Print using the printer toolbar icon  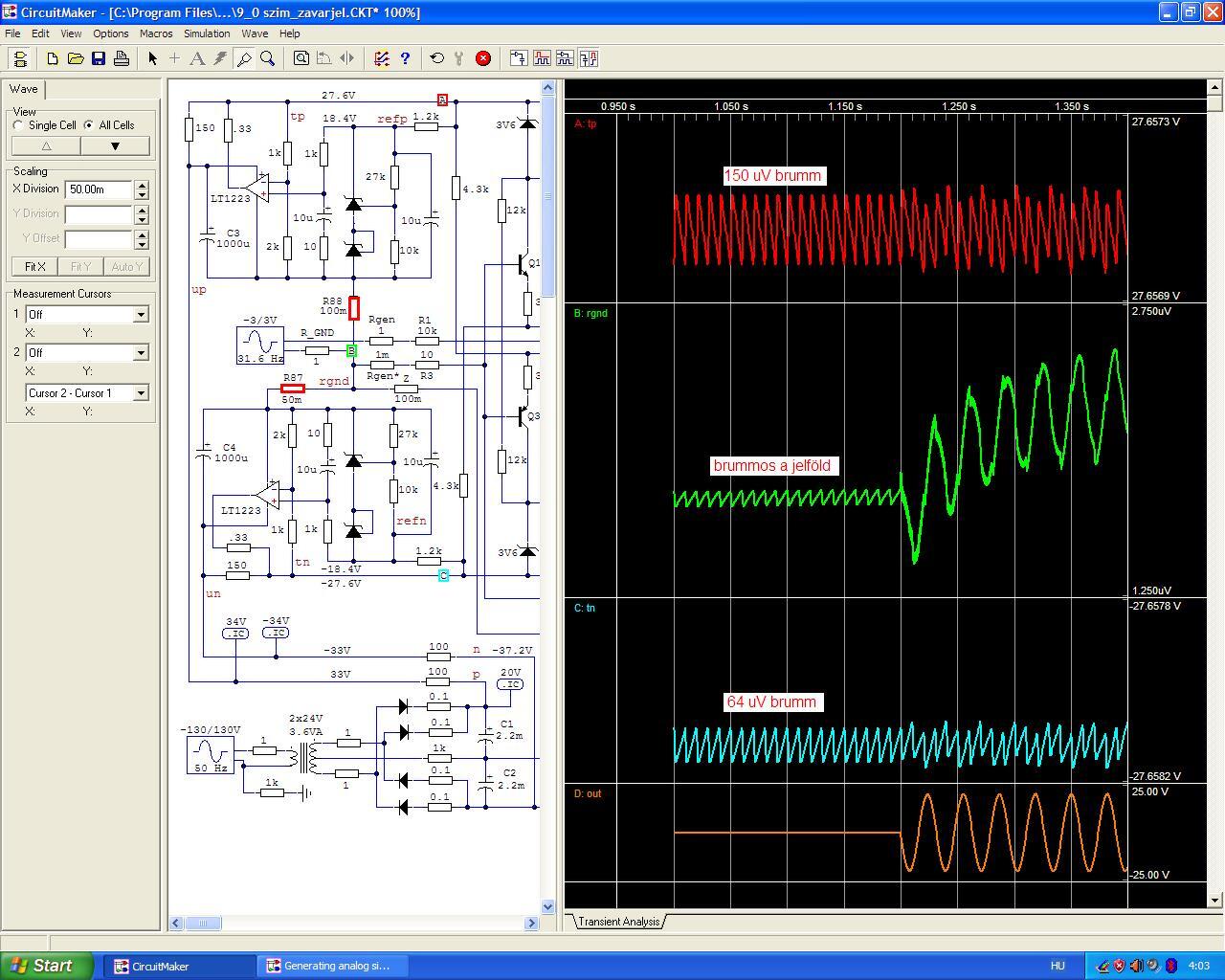[122, 58]
